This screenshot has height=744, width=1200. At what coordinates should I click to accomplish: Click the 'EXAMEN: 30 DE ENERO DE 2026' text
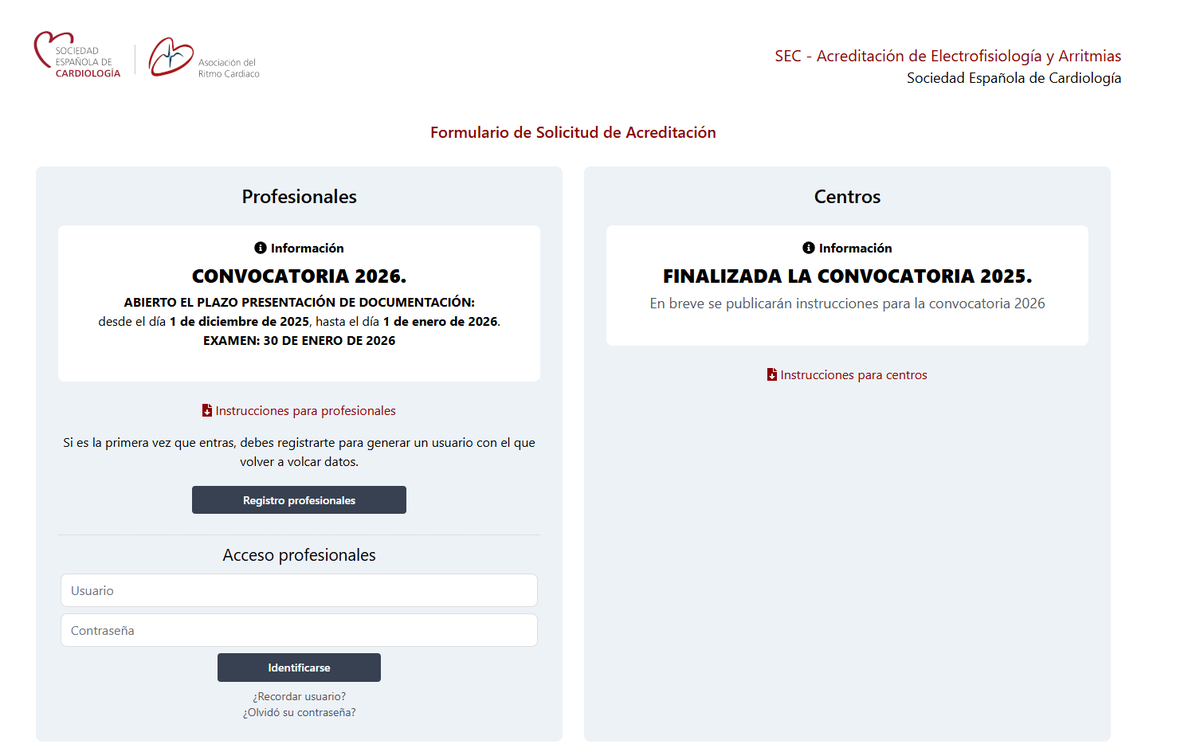(x=299, y=341)
